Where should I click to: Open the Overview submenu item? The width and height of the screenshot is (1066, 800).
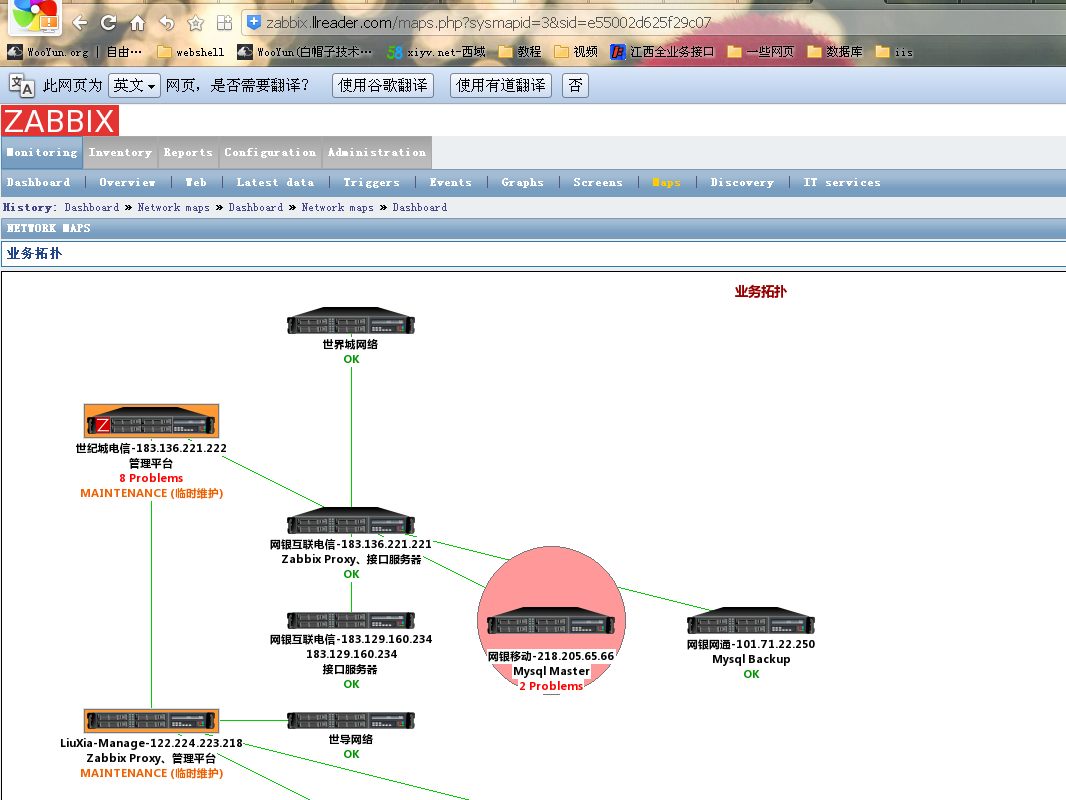127,182
